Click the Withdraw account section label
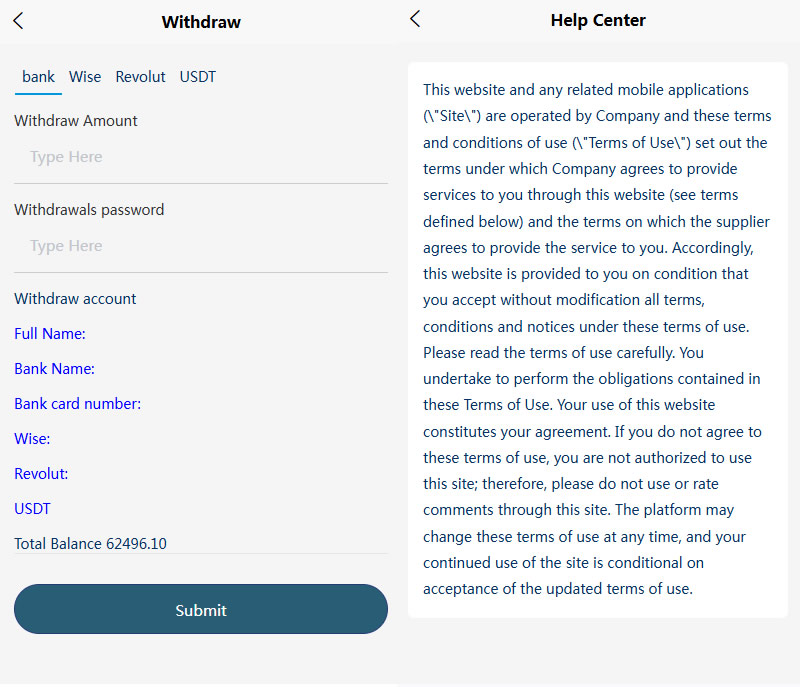This screenshot has height=687, width=800. pos(75,299)
